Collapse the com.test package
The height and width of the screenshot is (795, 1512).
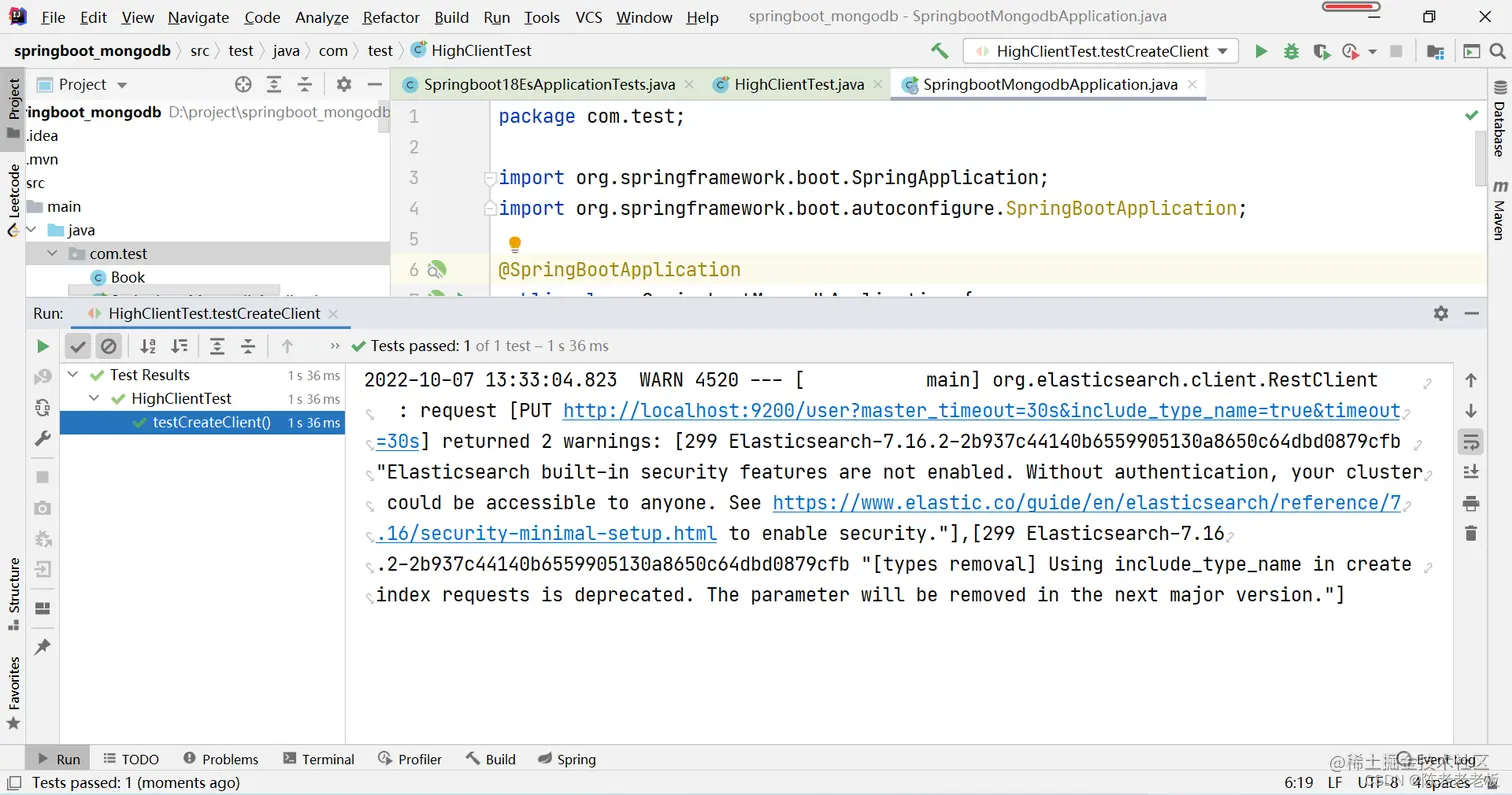point(54,254)
